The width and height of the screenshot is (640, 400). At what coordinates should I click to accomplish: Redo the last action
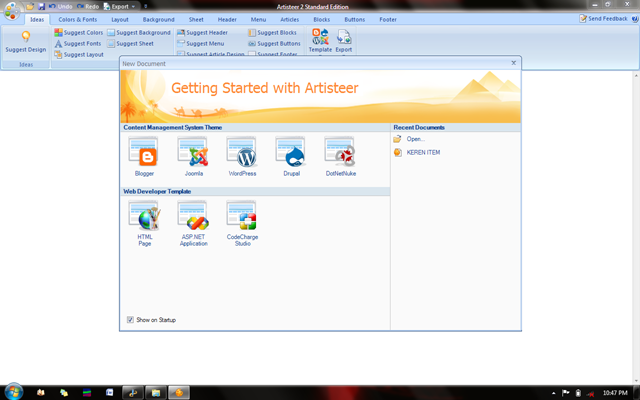pos(88,7)
